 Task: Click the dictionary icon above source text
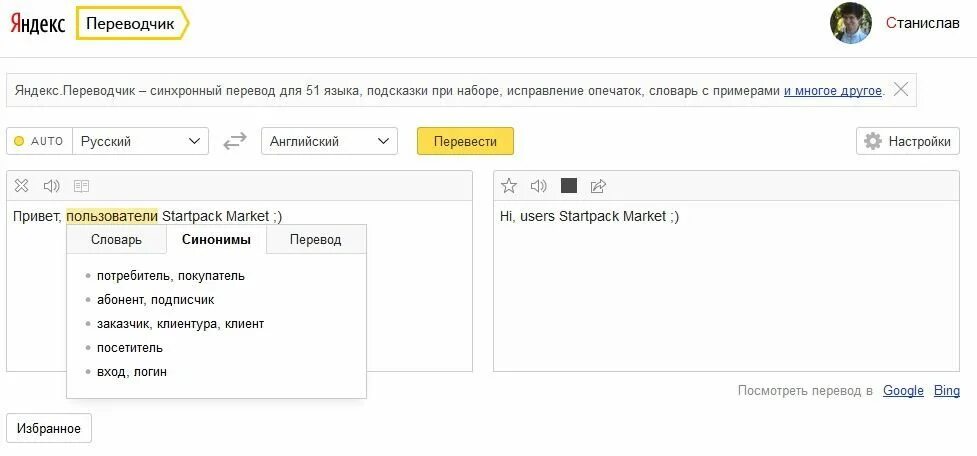pyautogui.click(x=82, y=186)
